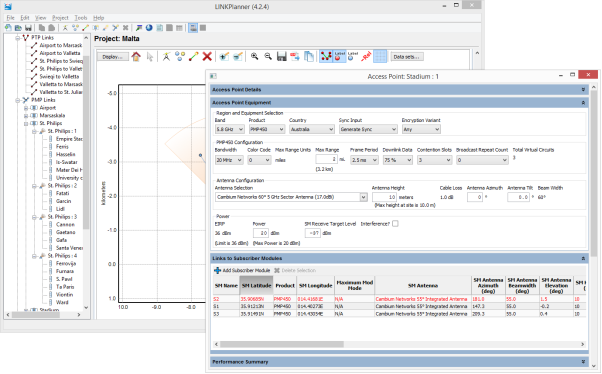The height and width of the screenshot is (374, 602).
Task: Click the New PTP Link icon in main toolbar
Action: coord(85,28)
